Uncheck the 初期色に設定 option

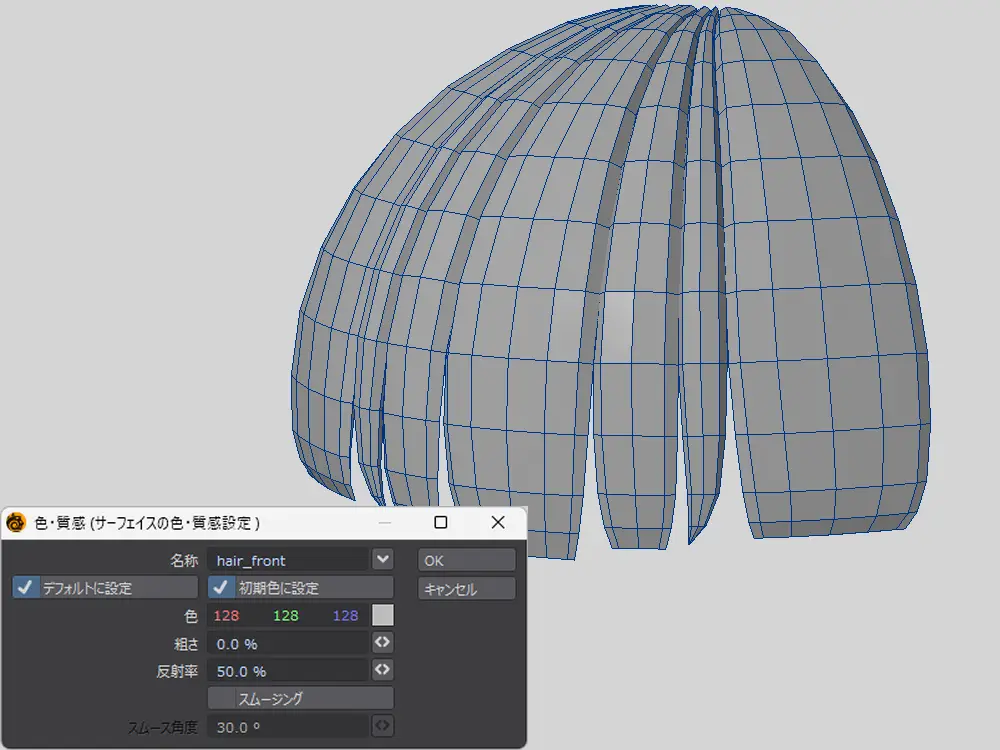tap(221, 588)
